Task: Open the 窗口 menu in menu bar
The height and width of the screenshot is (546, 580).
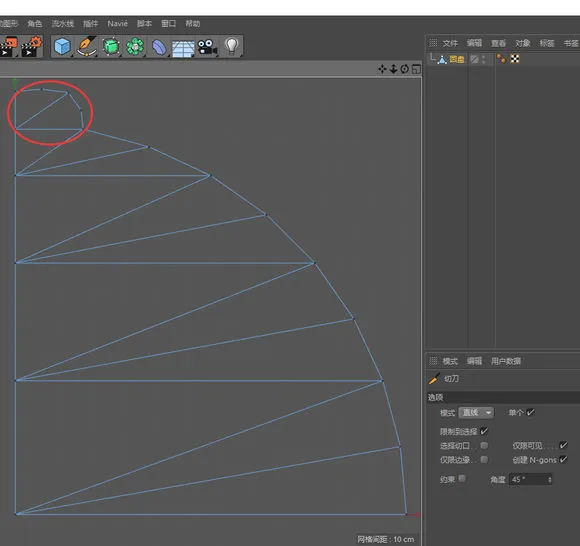Action: pos(169,24)
